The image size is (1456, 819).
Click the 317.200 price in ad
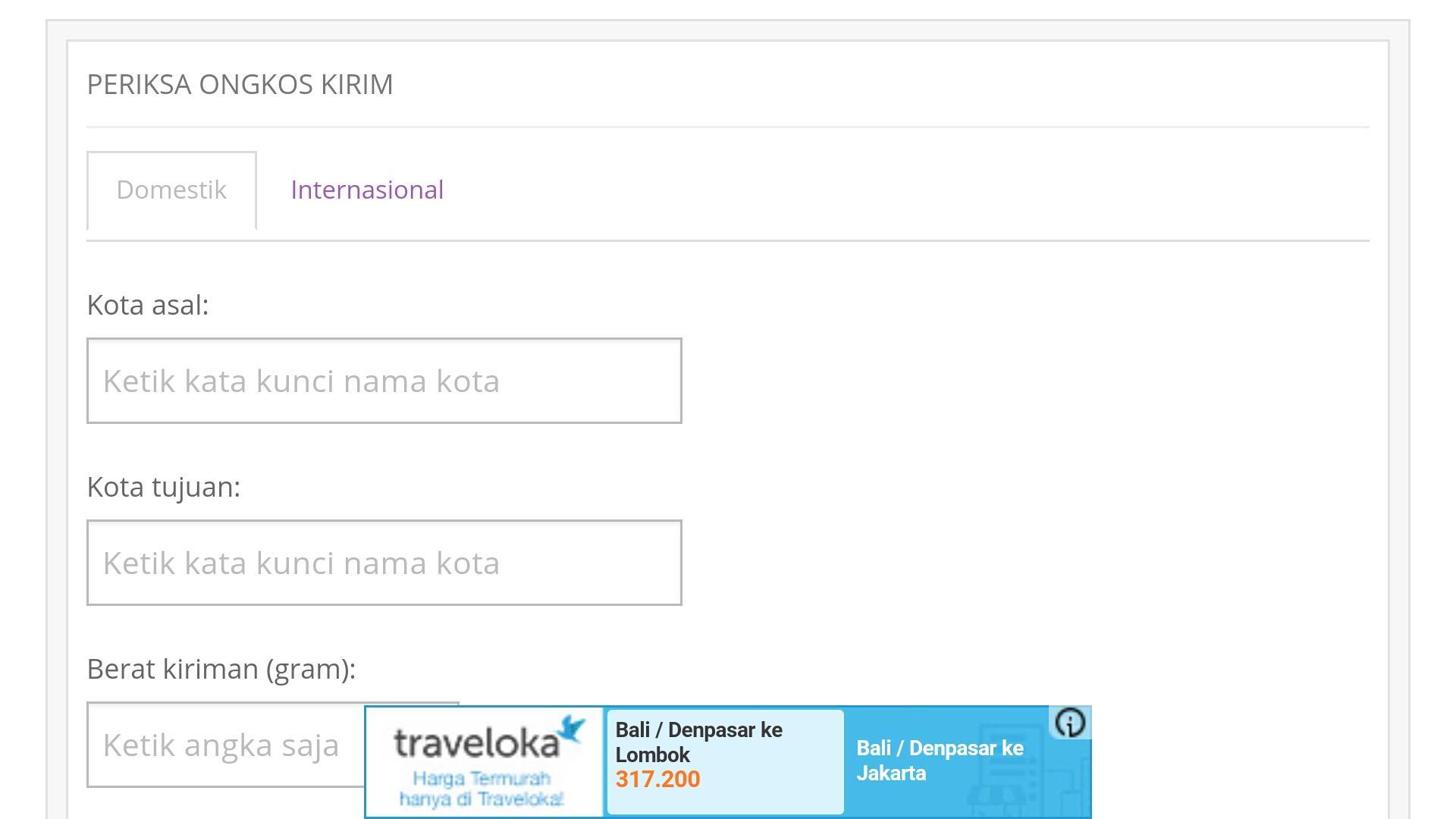657,780
